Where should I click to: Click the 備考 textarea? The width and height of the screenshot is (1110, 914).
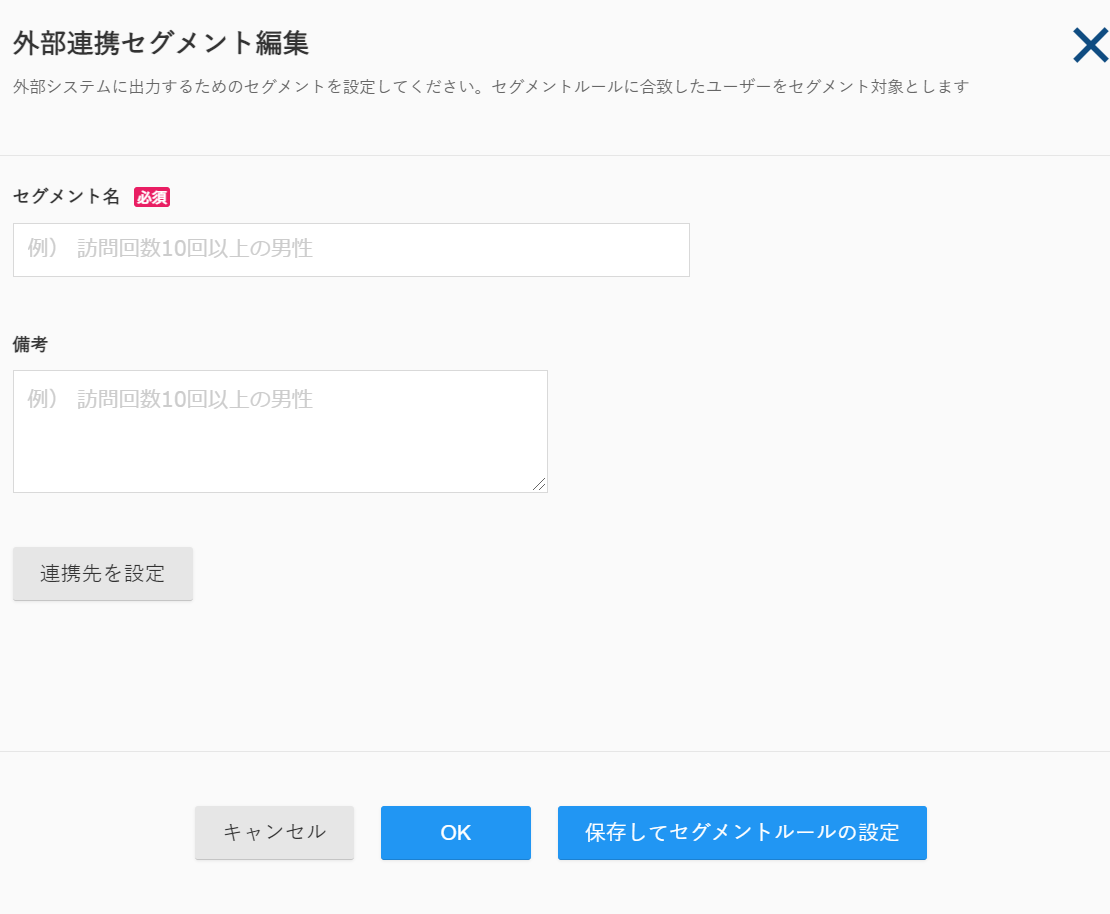tap(280, 431)
